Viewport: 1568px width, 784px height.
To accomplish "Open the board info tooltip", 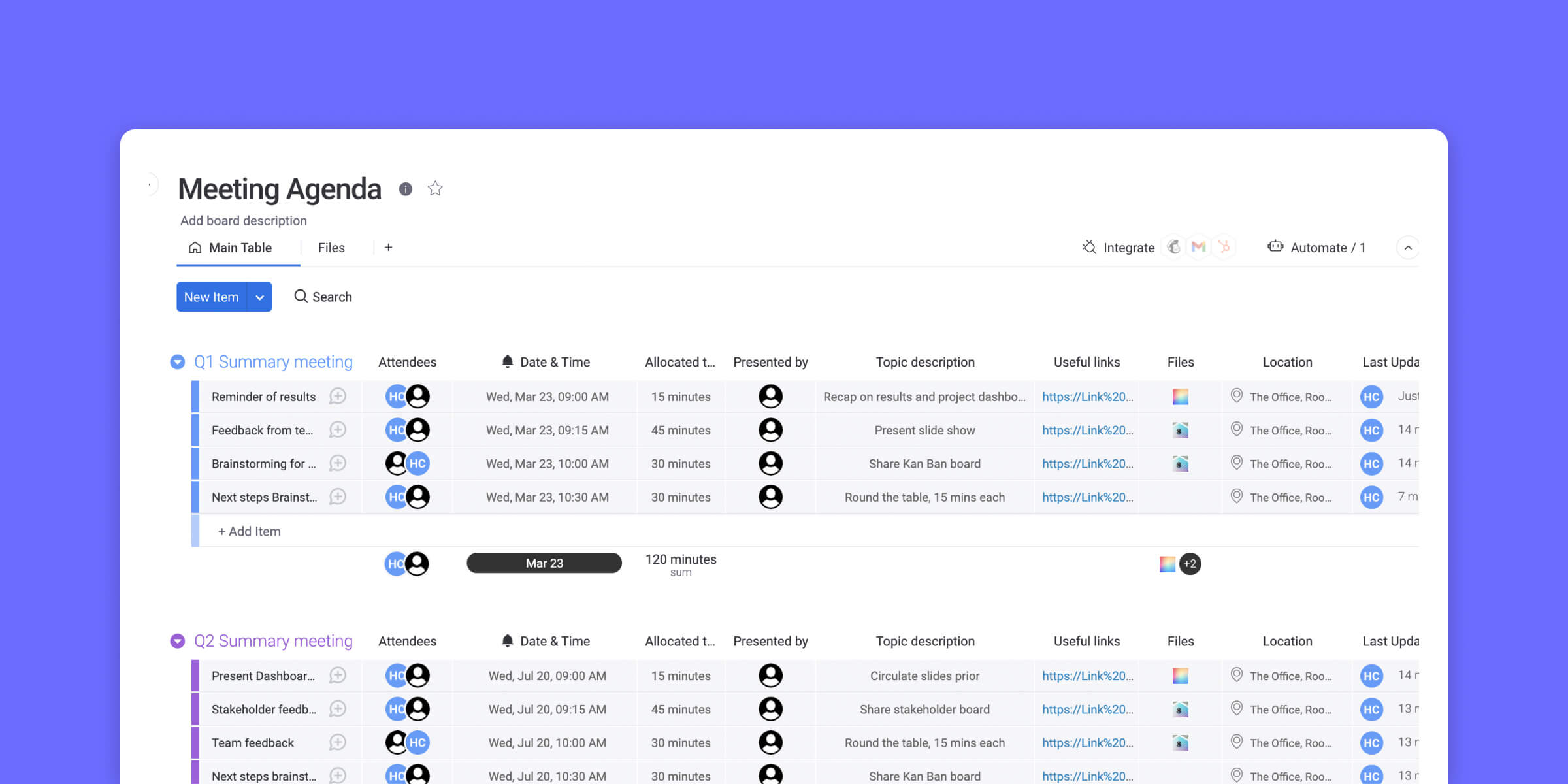I will pos(405,189).
